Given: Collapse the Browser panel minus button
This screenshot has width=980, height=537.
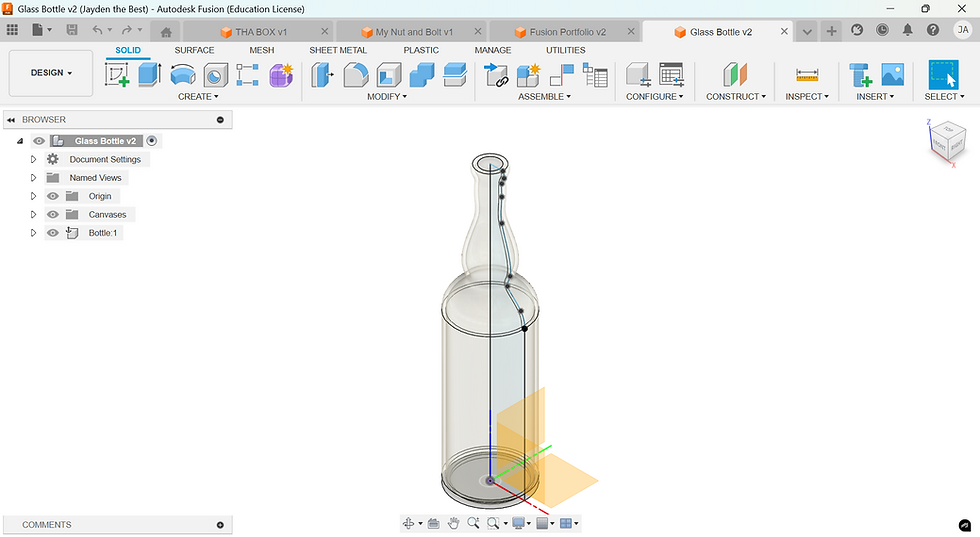Looking at the screenshot, I should coord(220,119).
